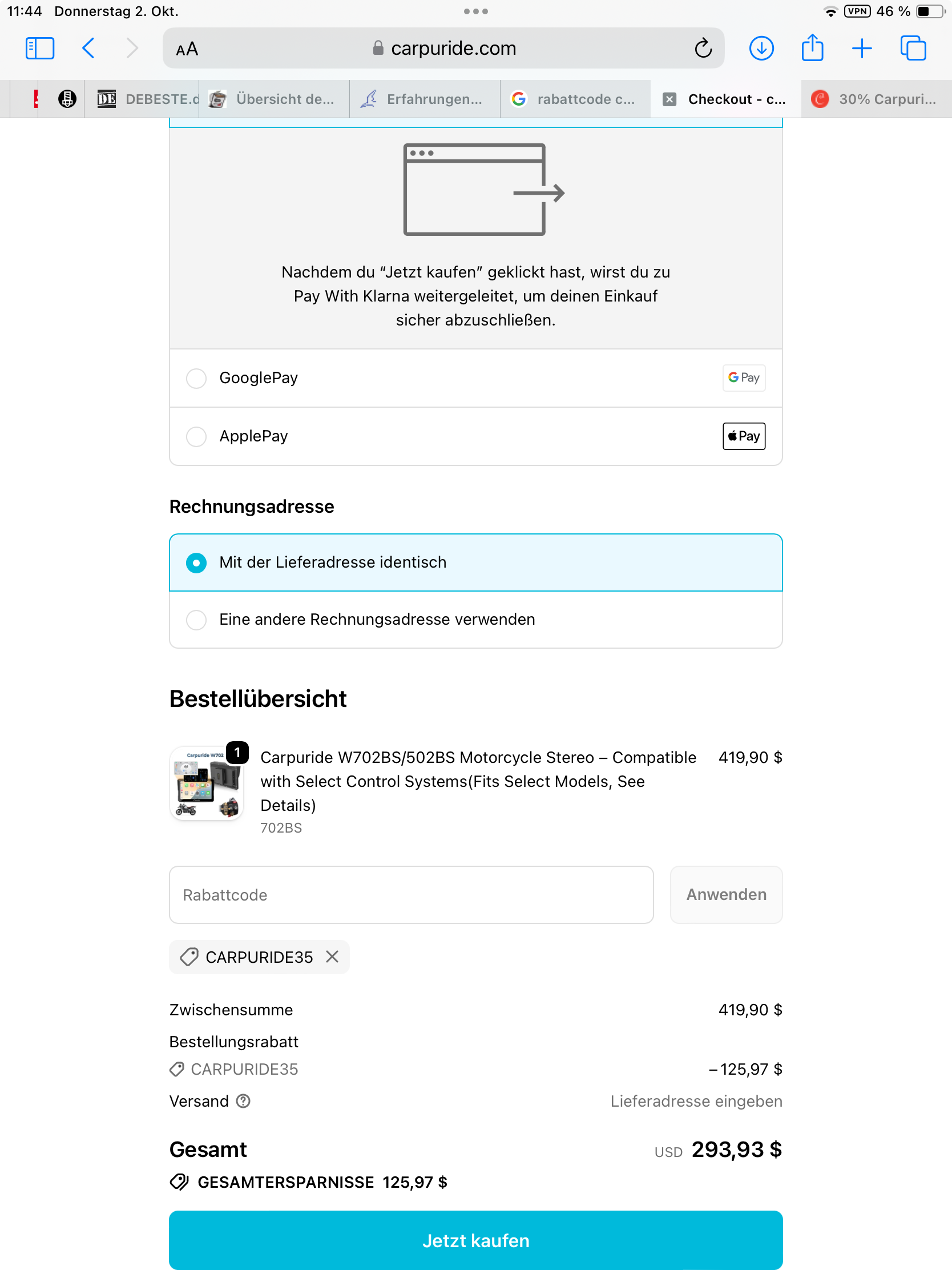Tap the Share icon in toolbar

(812, 48)
